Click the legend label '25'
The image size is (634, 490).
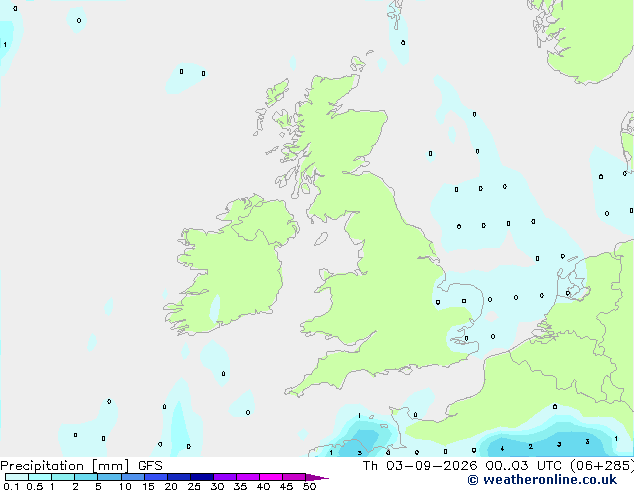(x=194, y=486)
